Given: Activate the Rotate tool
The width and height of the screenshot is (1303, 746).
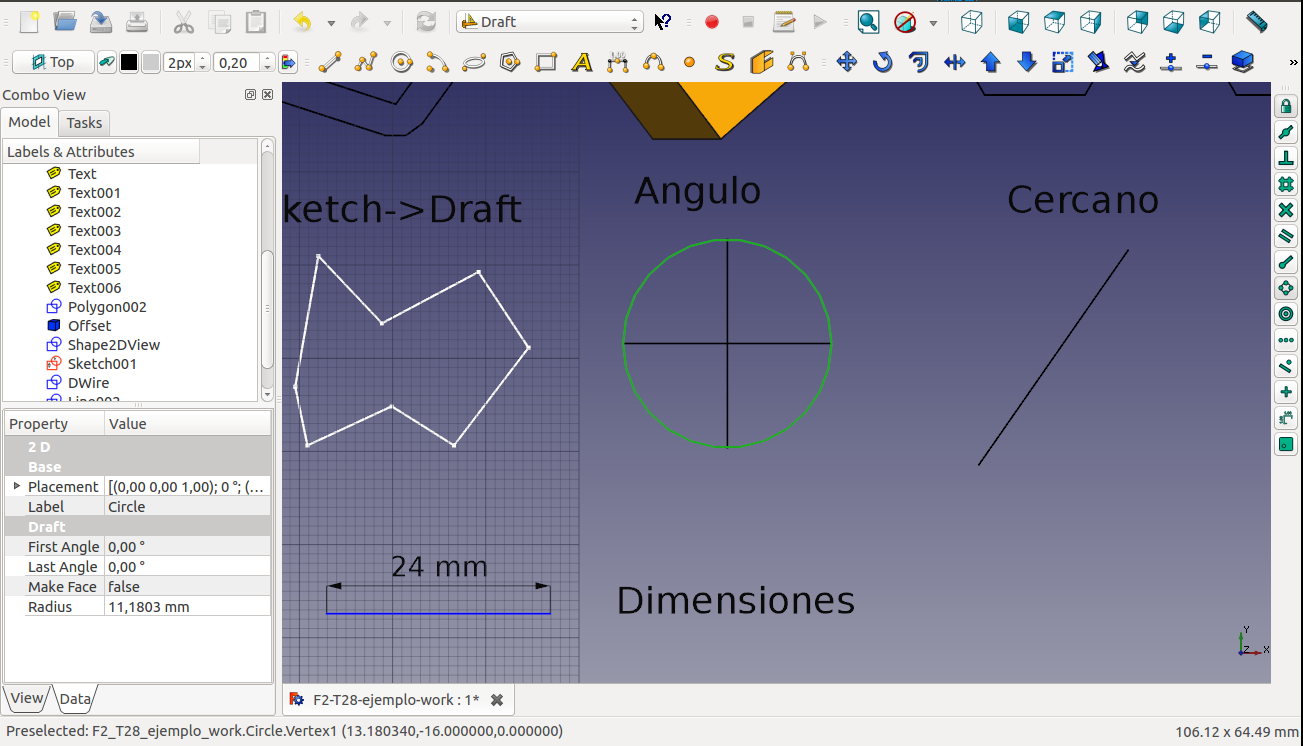Looking at the screenshot, I should (882, 63).
